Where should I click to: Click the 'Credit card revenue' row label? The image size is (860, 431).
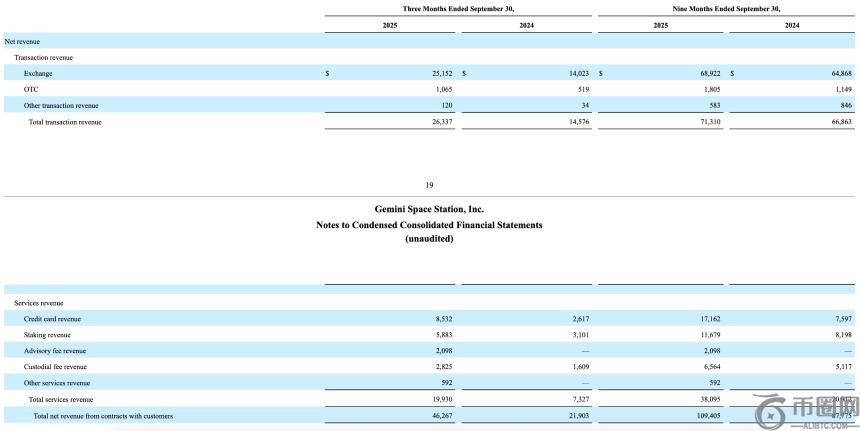(x=52, y=318)
